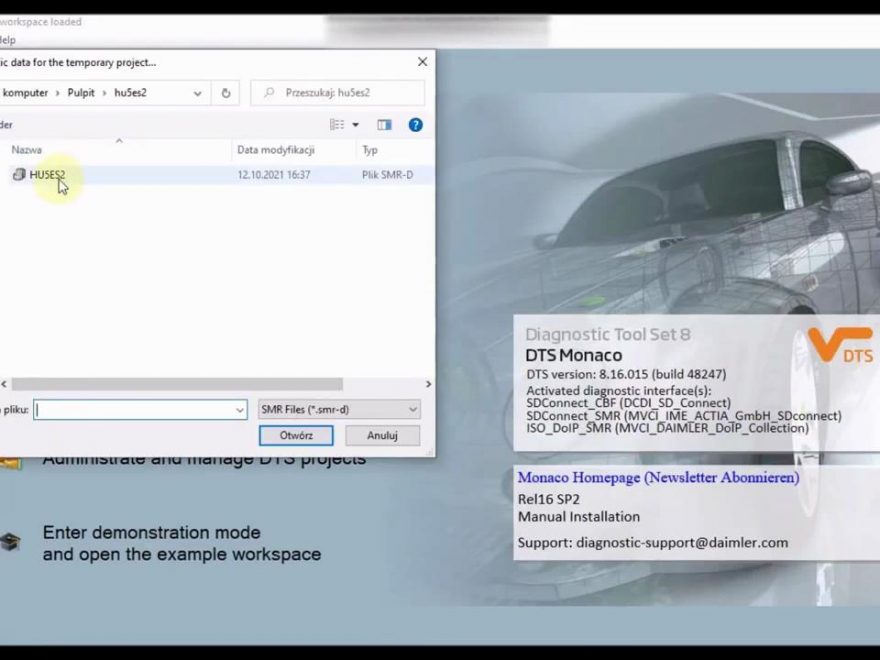880x660 pixels.
Task: Click the search magnifier icon
Action: click(269, 93)
